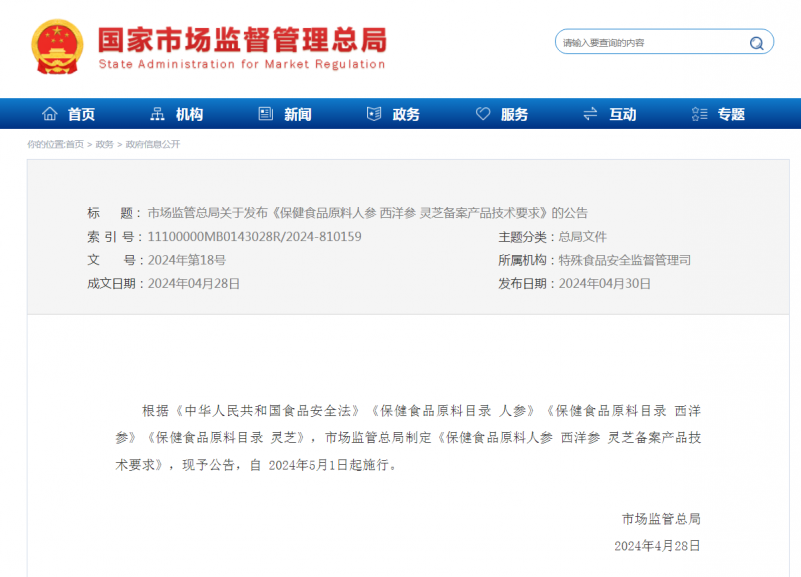
Task: Click the heart icon beside 服务
Action: click(483, 113)
